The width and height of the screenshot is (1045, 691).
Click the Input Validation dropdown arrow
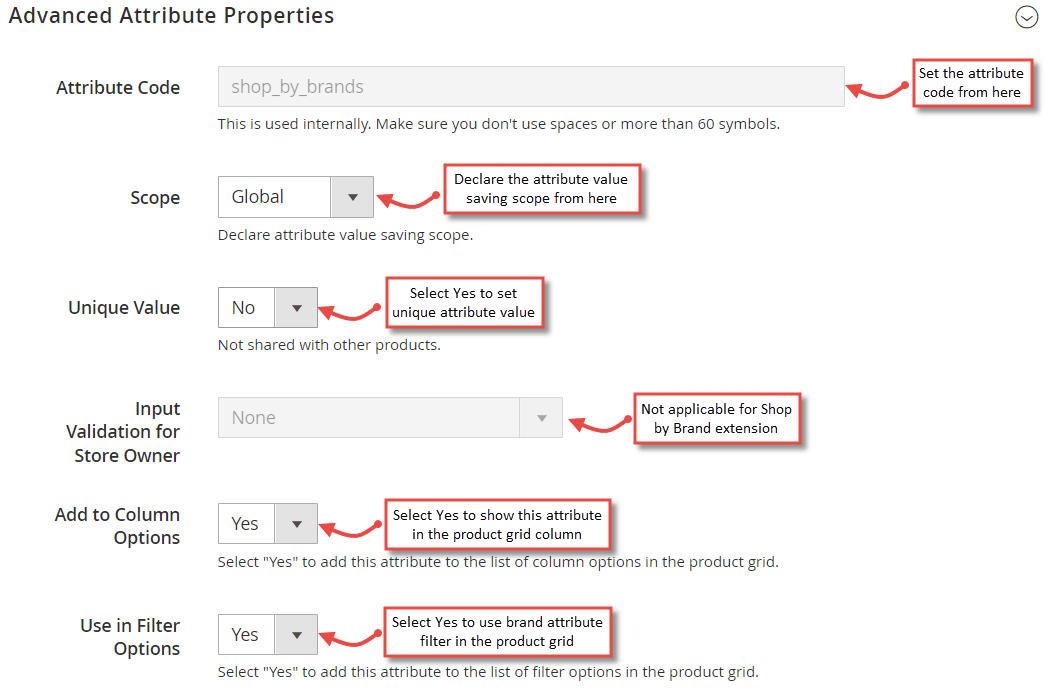click(x=541, y=417)
